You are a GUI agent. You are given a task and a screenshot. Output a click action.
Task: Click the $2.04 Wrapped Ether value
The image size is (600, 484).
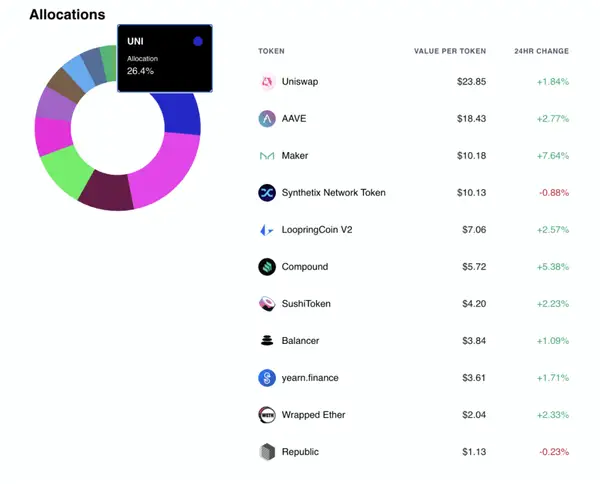[474, 415]
